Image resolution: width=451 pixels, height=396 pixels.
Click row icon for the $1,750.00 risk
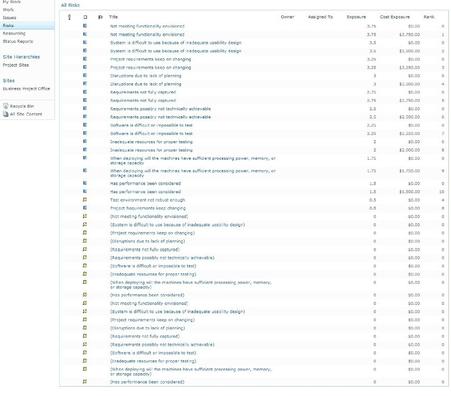click(x=85, y=170)
